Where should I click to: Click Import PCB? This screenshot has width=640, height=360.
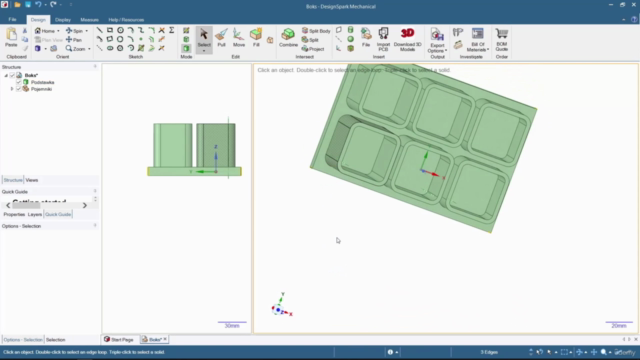[x=383, y=39]
